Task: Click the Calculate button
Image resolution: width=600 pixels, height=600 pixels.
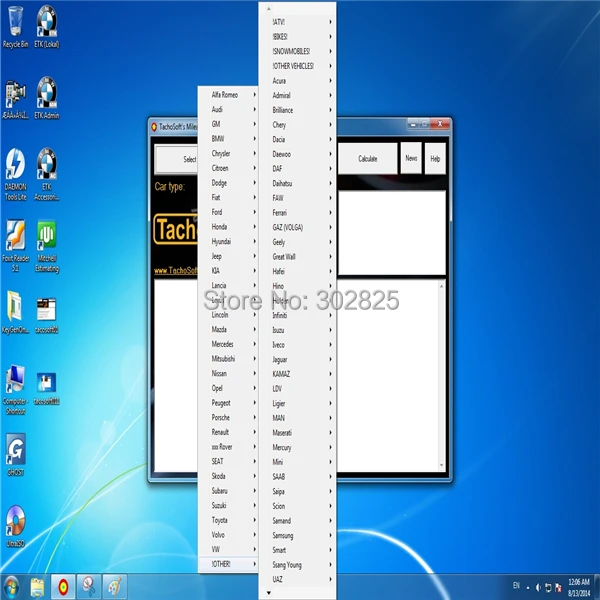Action: tap(367, 158)
